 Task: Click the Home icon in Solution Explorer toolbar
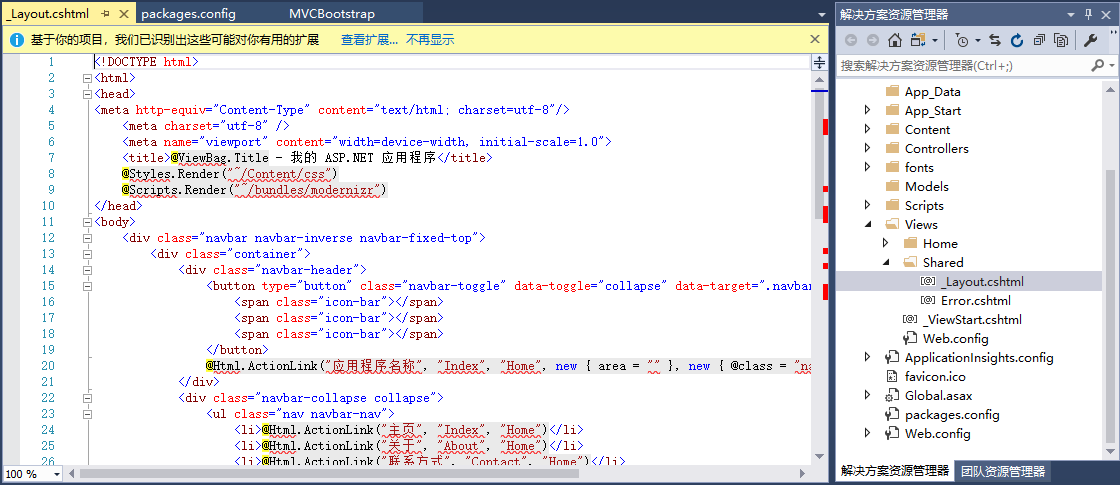click(x=895, y=40)
